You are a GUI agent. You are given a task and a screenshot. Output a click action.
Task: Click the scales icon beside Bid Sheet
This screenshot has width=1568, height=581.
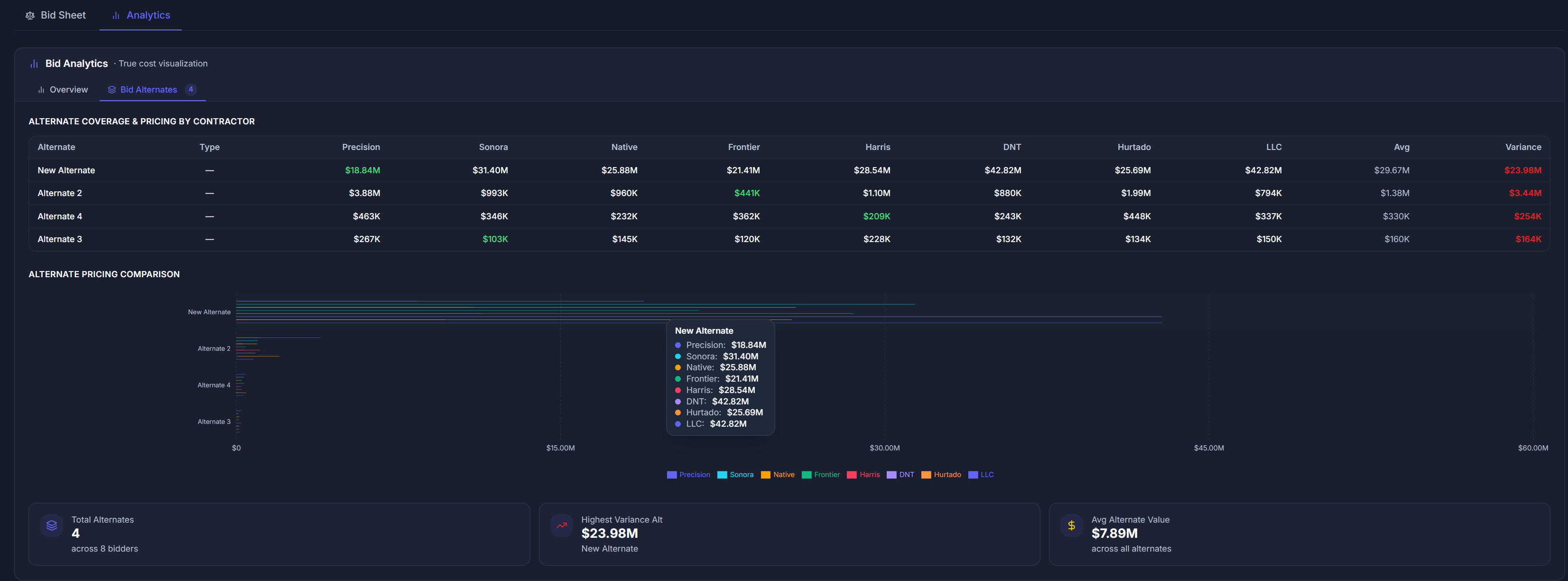point(30,15)
